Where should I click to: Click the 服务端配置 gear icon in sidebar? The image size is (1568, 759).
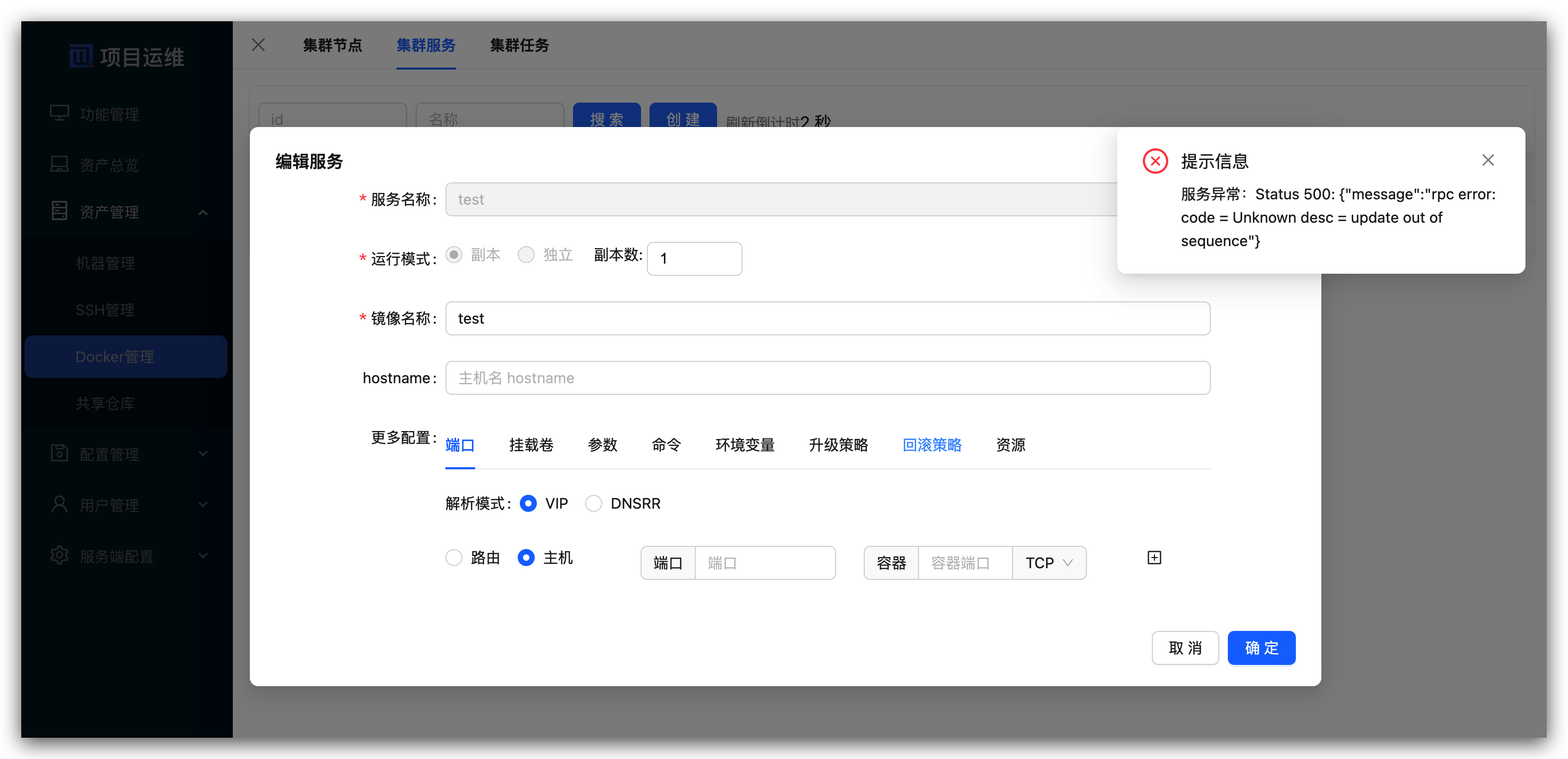tap(59, 556)
